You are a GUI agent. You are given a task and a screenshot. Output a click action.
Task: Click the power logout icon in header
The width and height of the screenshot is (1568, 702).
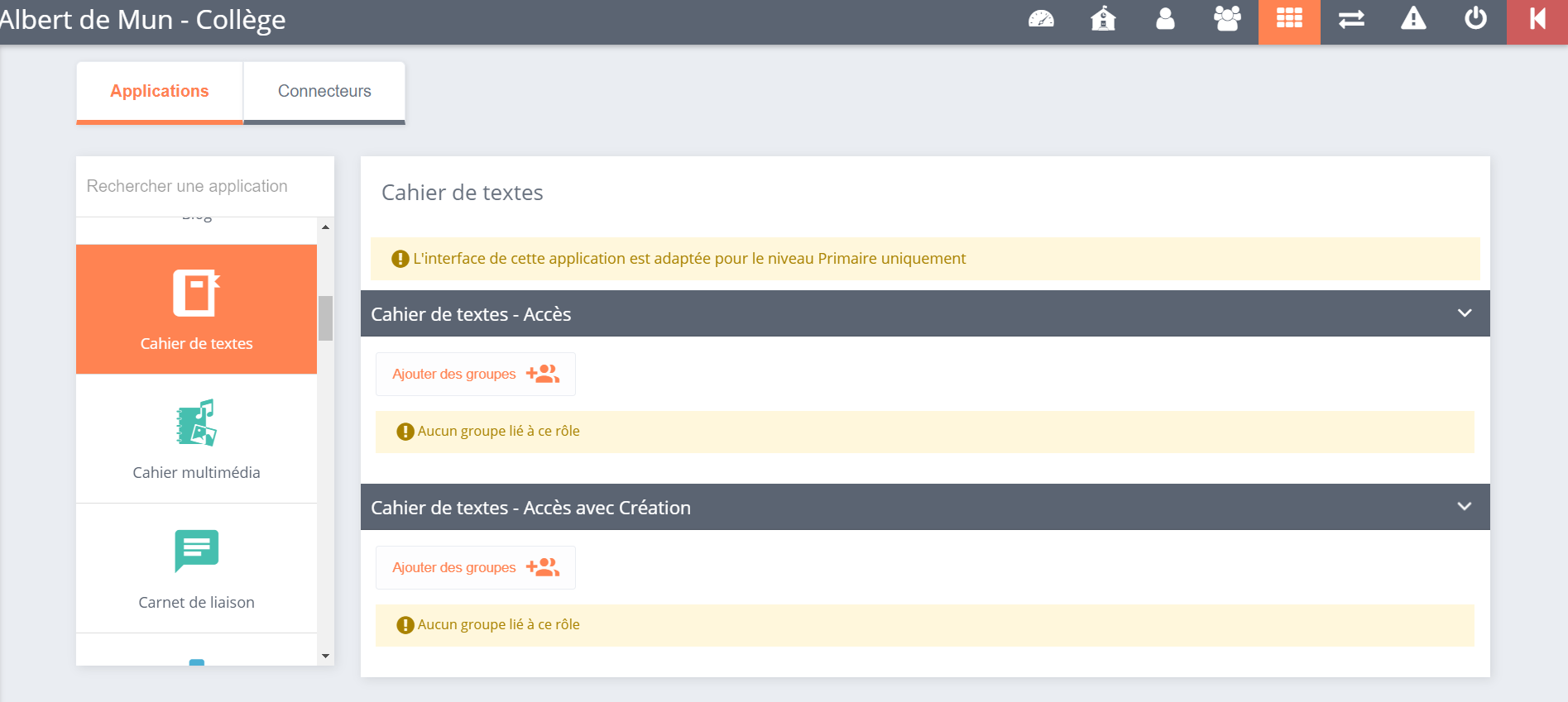pyautogui.click(x=1475, y=18)
